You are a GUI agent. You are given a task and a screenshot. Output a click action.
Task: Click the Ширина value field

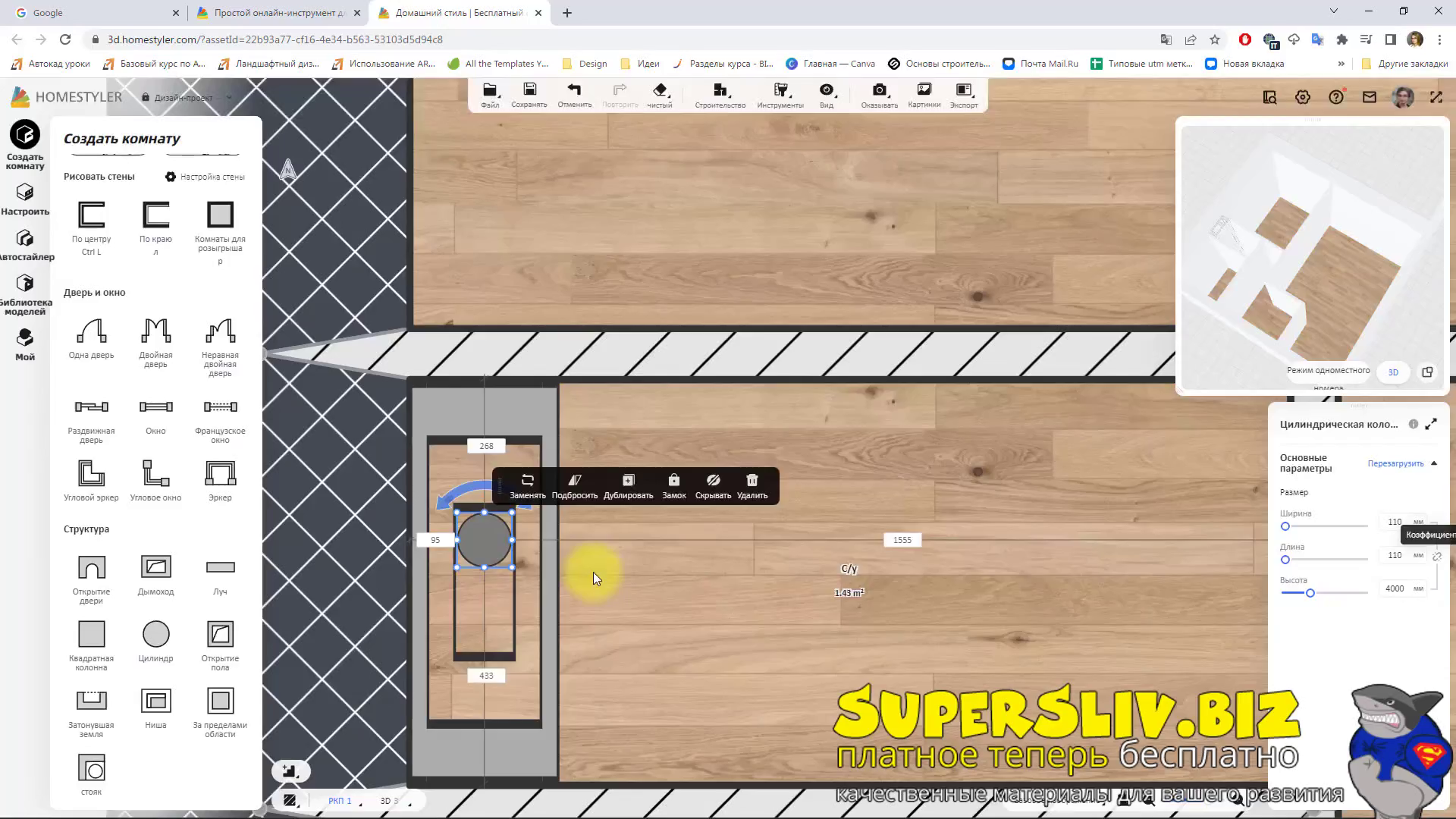[1395, 522]
